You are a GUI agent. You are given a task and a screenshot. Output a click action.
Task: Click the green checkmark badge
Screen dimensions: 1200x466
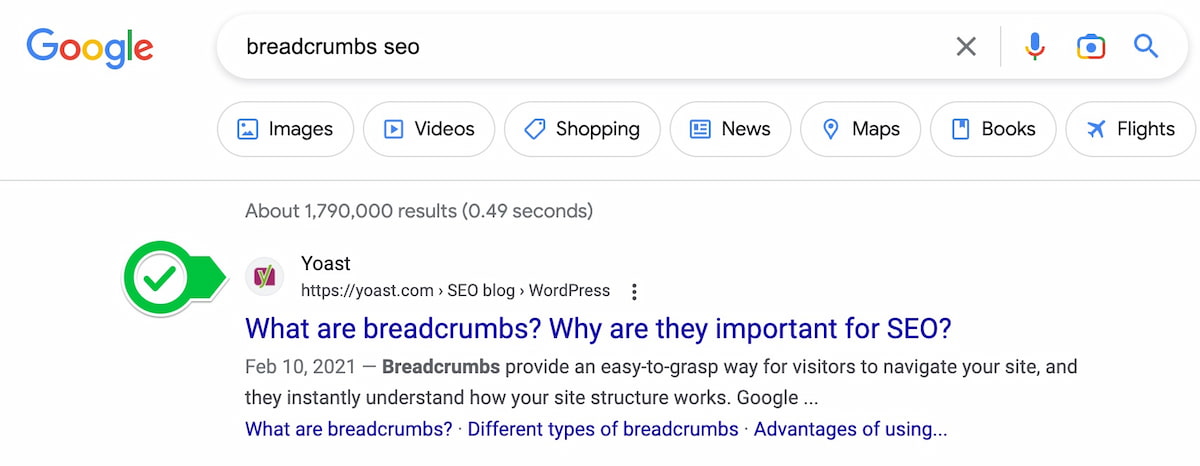coord(158,279)
